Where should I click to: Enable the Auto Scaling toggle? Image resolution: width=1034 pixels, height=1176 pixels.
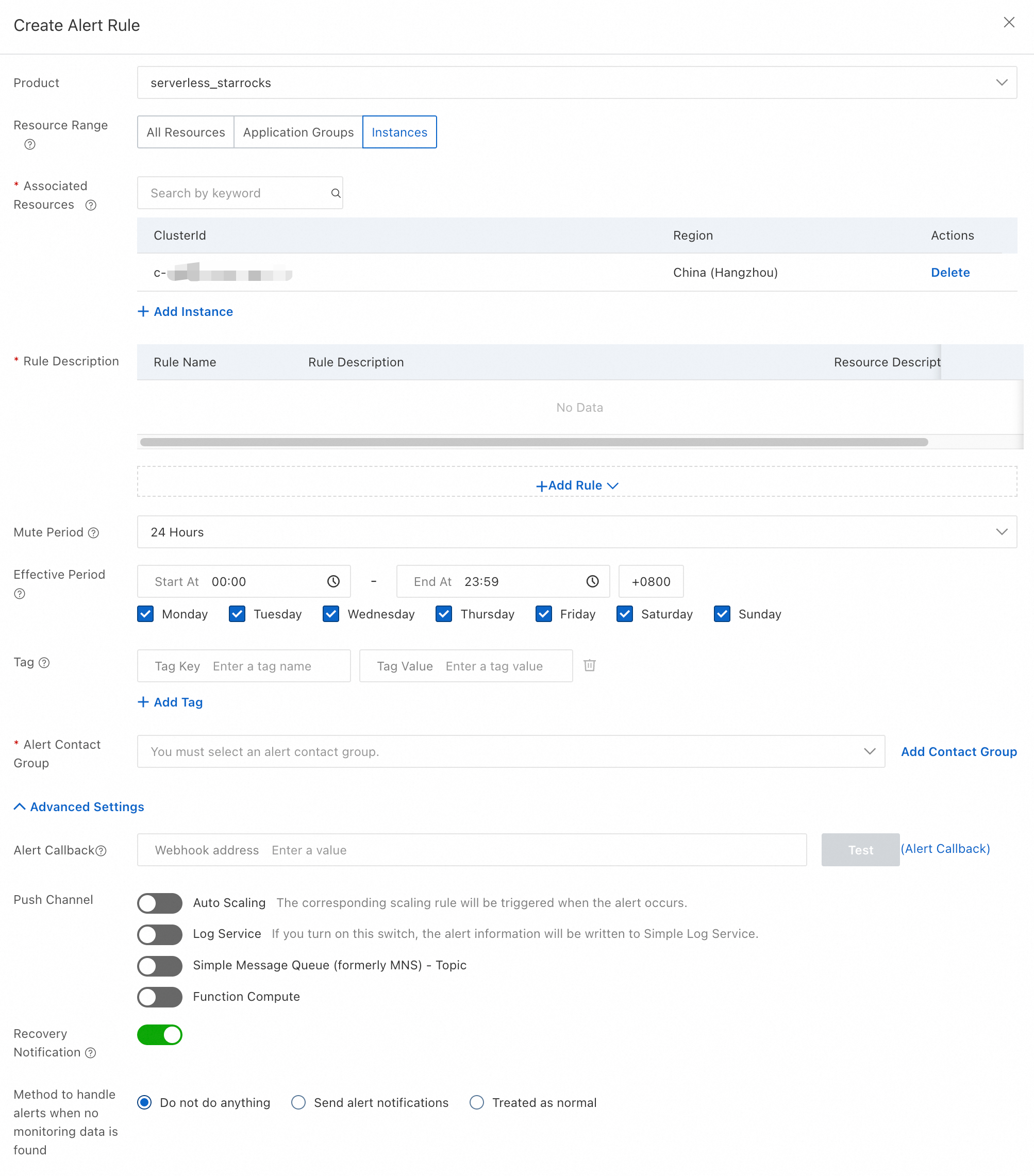[160, 903]
